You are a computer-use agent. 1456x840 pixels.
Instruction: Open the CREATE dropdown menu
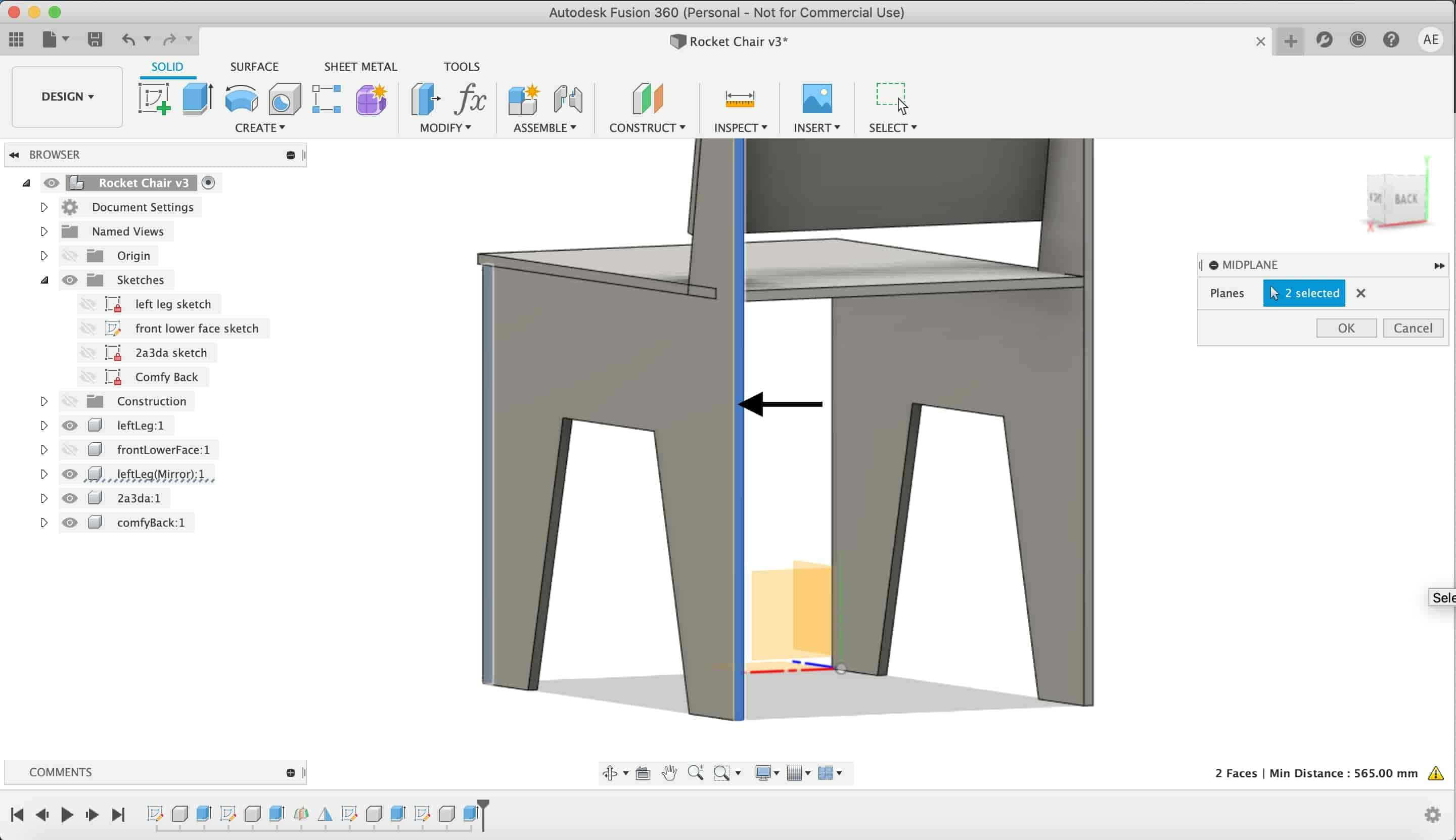point(260,127)
